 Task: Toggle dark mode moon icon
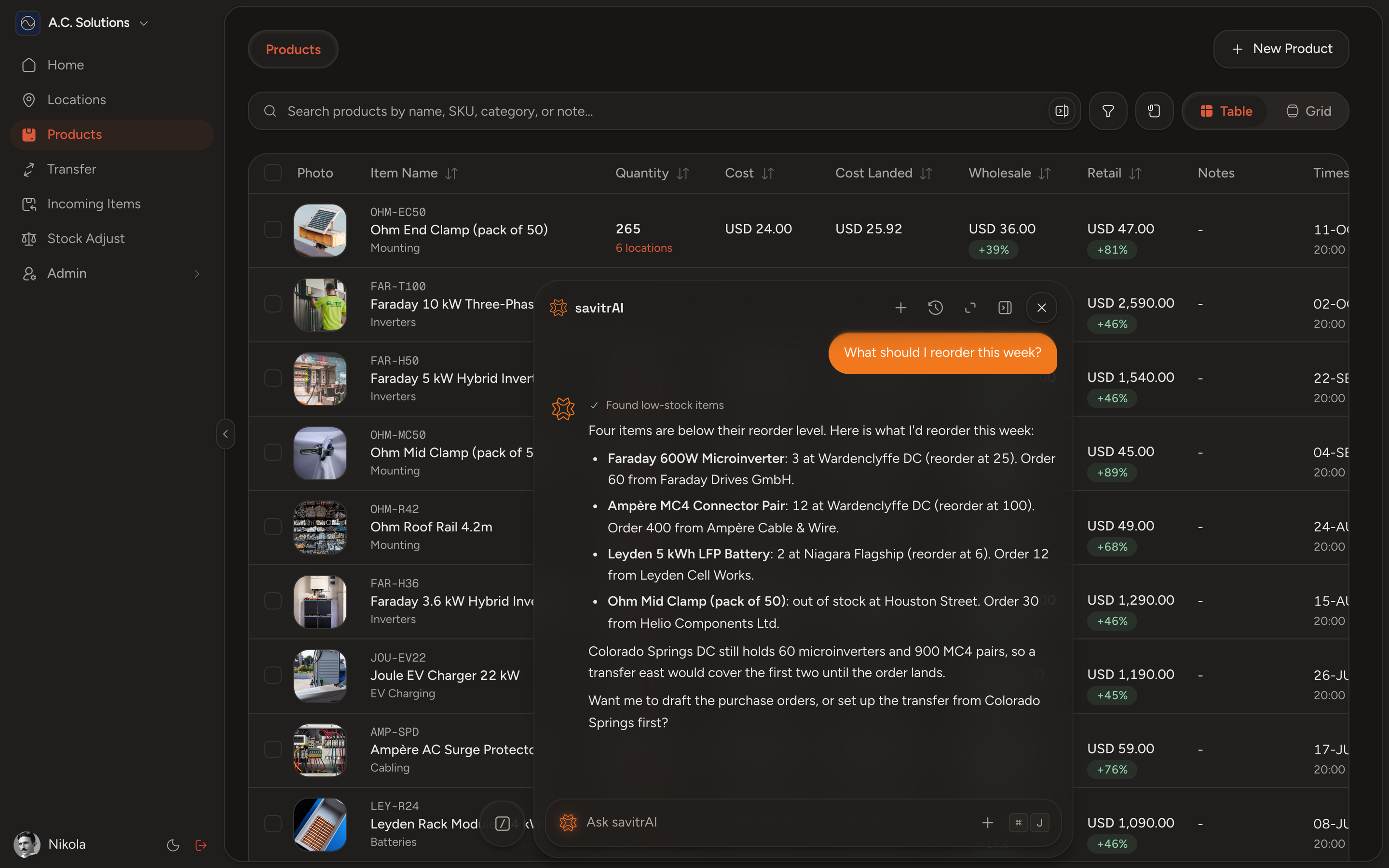173,844
